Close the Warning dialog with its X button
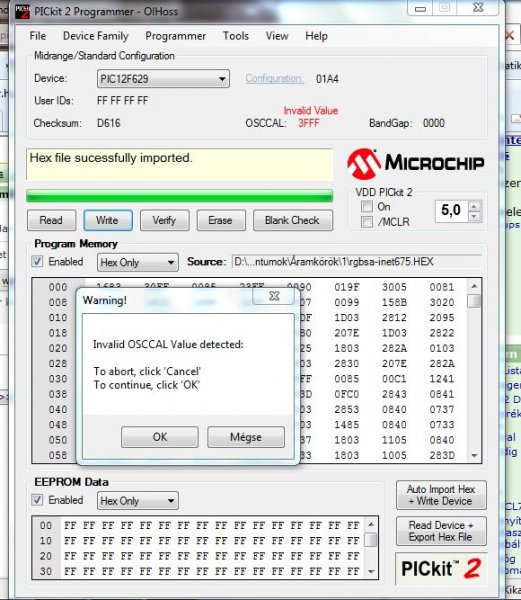Image resolution: width=521 pixels, height=600 pixels. tap(274, 296)
